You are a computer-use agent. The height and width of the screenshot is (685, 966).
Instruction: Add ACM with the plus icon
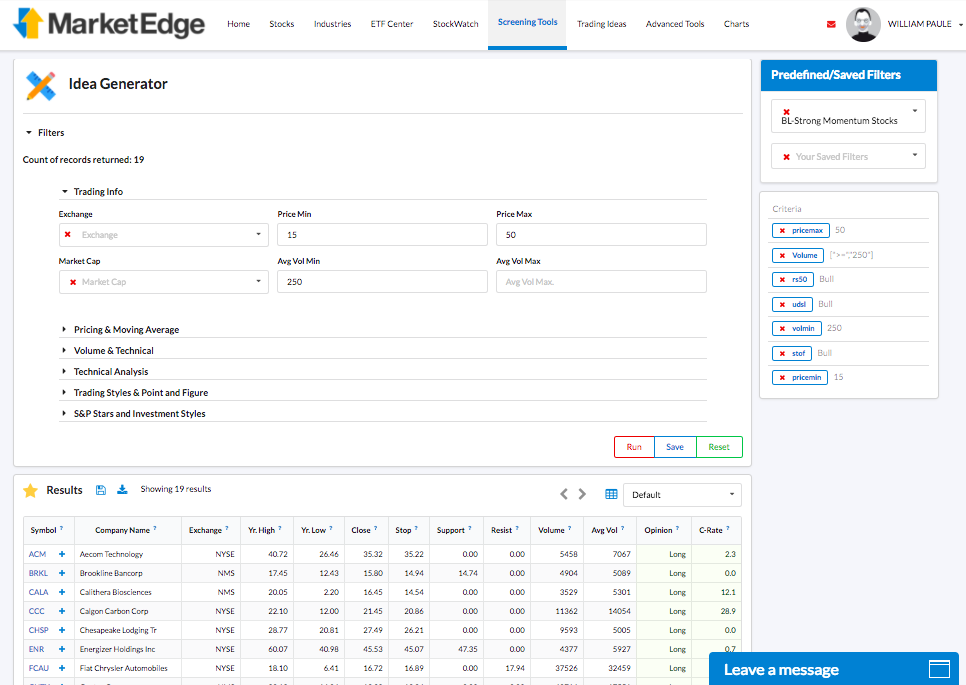click(62, 554)
